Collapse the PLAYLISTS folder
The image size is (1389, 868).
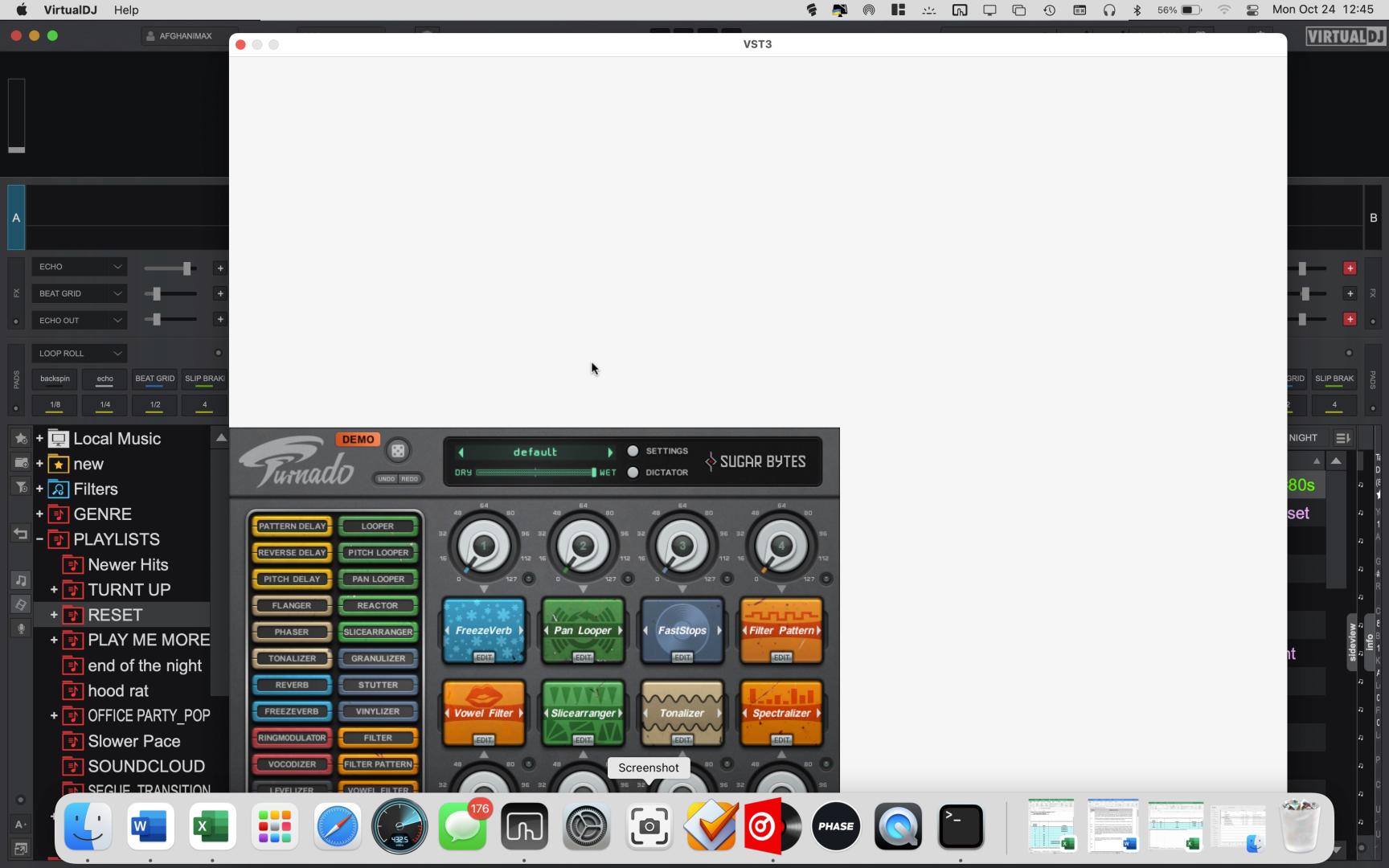[39, 539]
